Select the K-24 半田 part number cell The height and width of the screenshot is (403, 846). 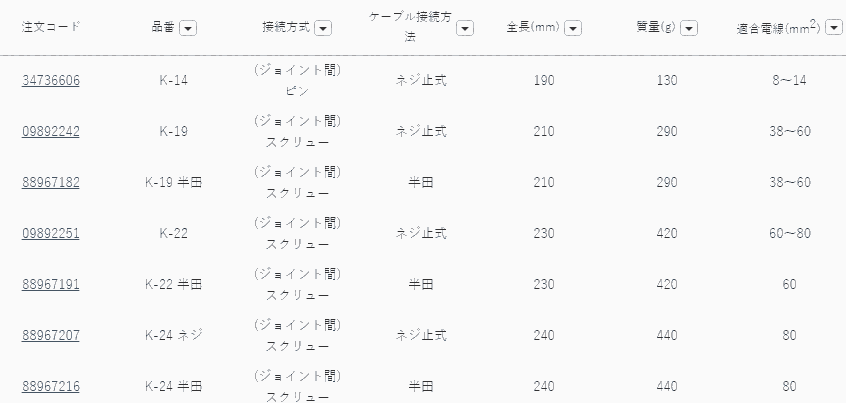tap(174, 386)
